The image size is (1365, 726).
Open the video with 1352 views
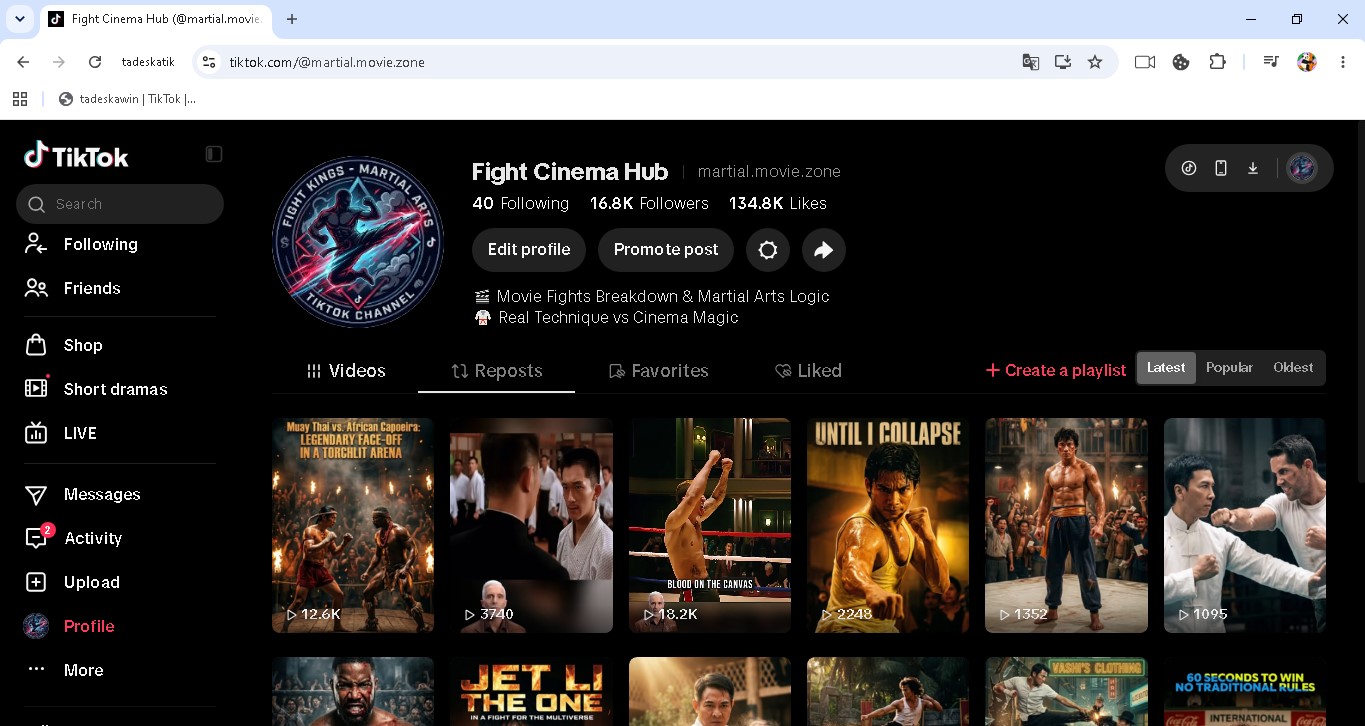pos(1066,525)
